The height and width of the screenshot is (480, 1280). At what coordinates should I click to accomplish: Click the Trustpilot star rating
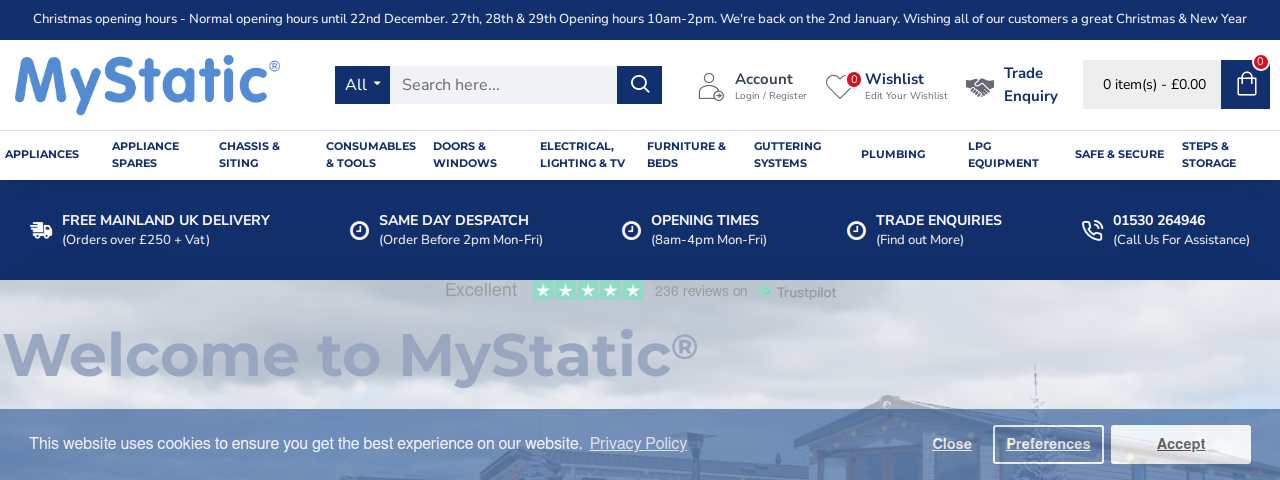588,290
